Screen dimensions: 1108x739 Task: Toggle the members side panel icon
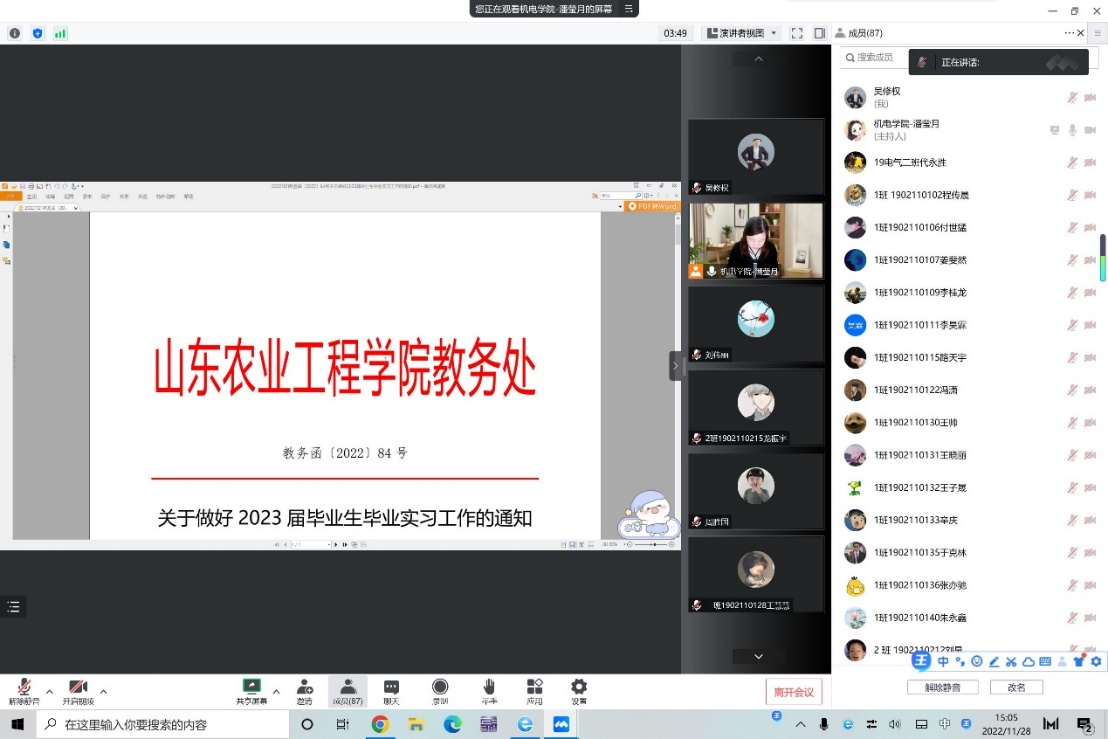820,33
